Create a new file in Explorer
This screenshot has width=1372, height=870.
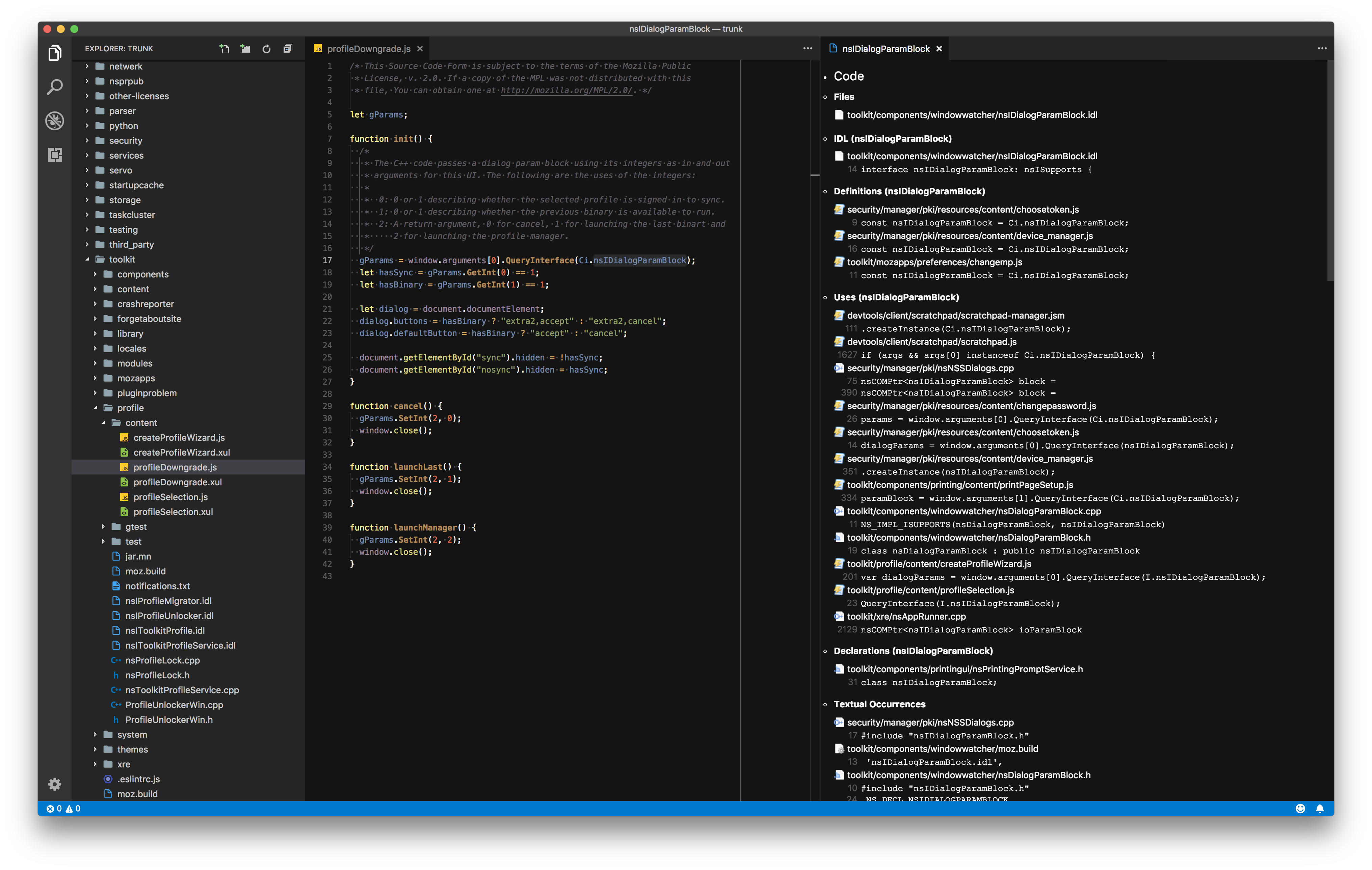[x=225, y=48]
